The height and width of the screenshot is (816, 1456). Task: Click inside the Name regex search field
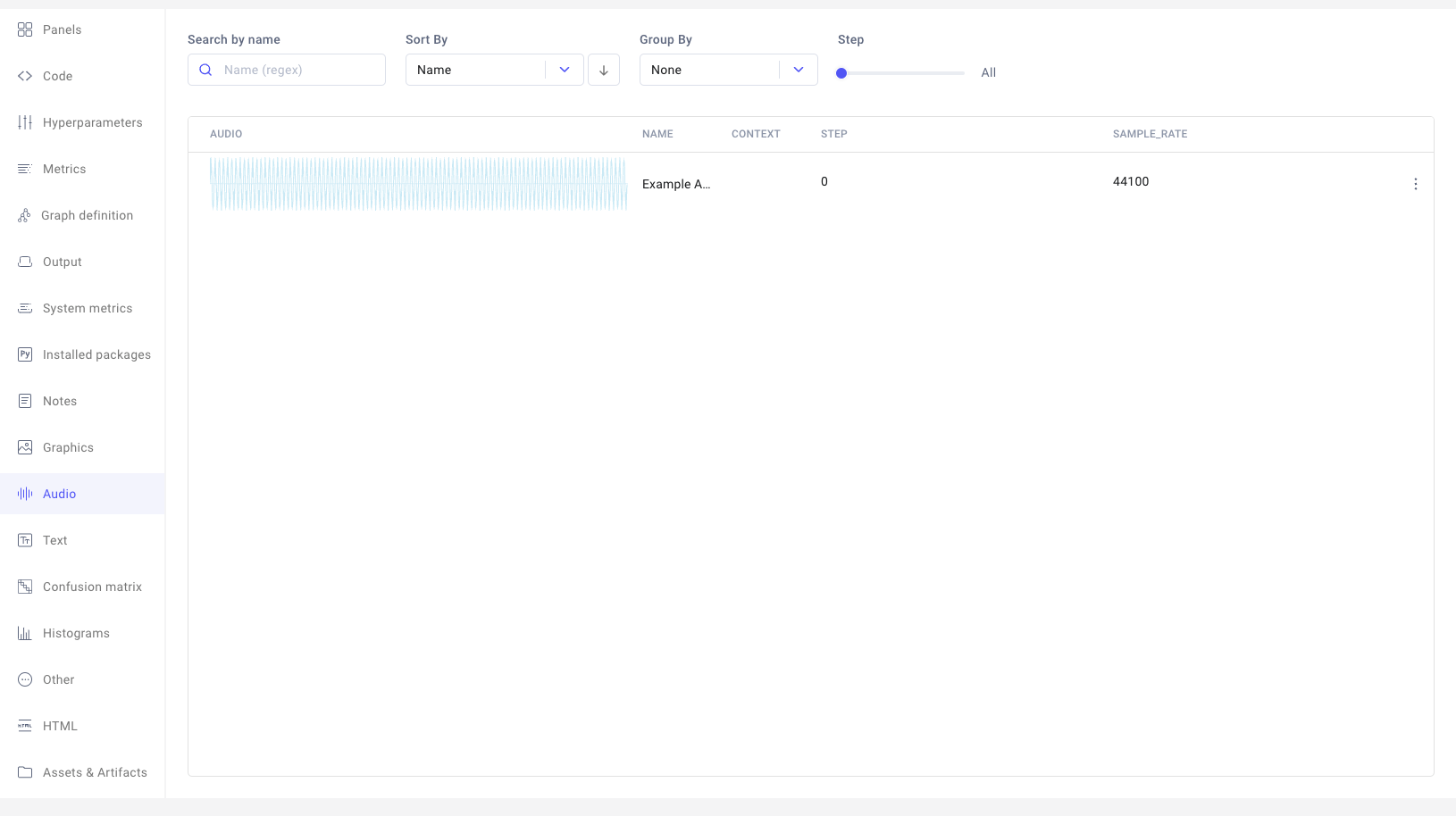coord(295,70)
